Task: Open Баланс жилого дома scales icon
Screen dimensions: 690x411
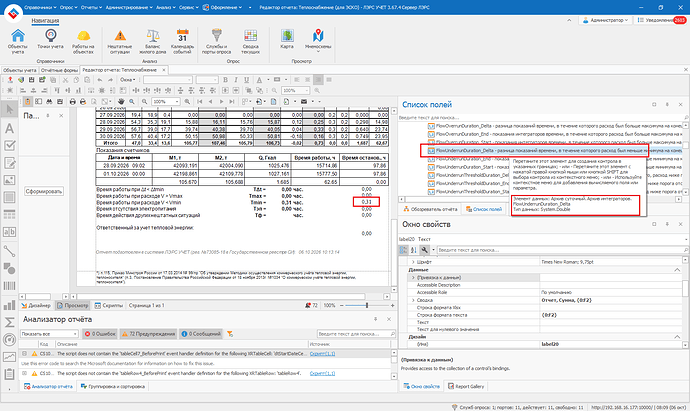Action: click(153, 41)
